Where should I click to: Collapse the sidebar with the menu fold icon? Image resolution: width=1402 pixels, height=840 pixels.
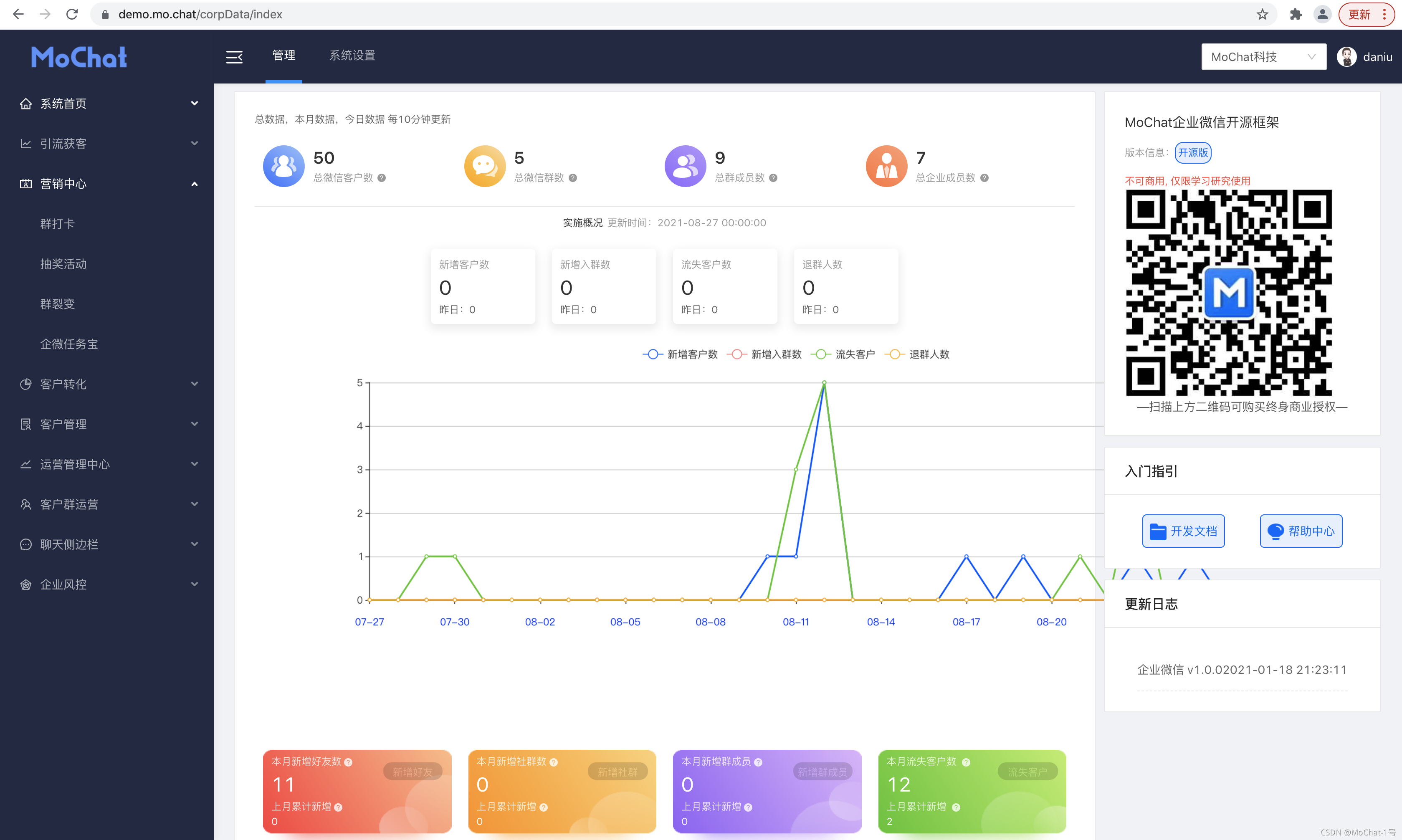click(234, 57)
